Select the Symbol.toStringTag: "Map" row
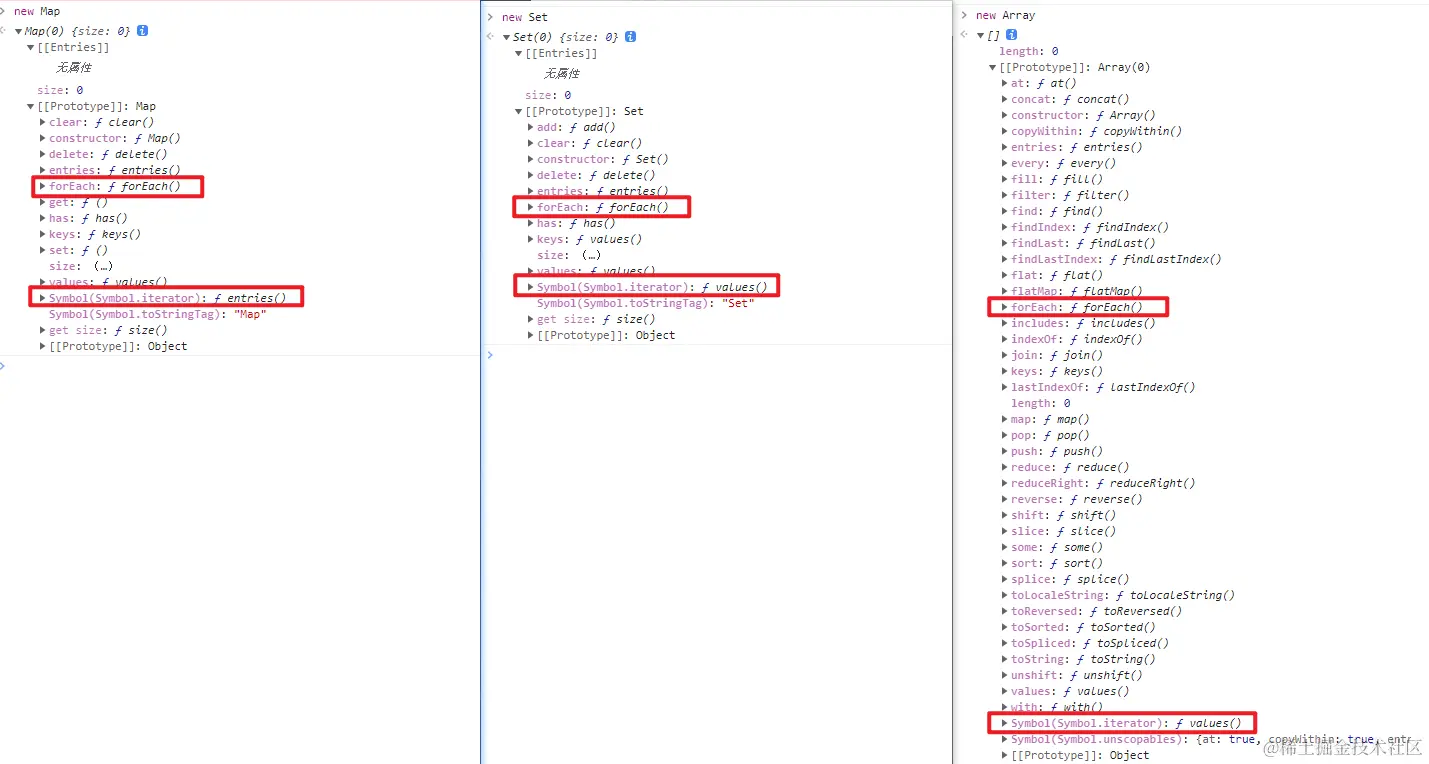 (x=157, y=314)
